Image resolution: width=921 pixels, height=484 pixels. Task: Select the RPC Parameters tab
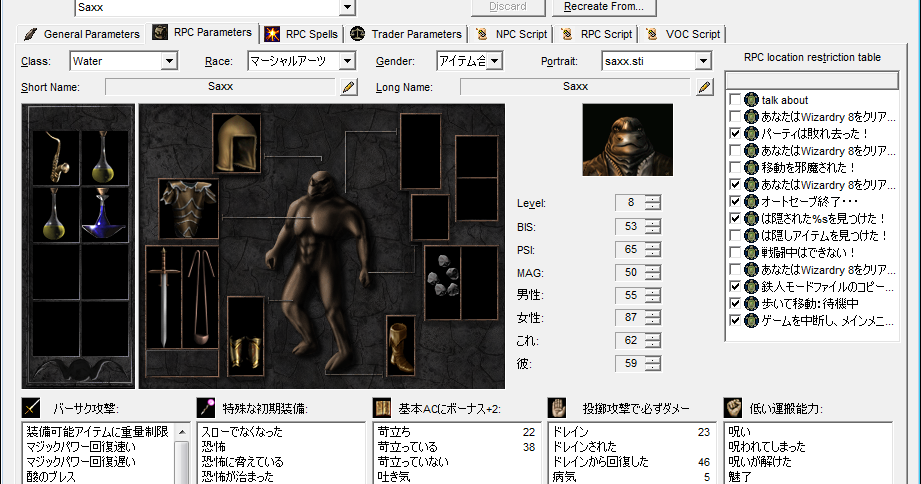(203, 32)
